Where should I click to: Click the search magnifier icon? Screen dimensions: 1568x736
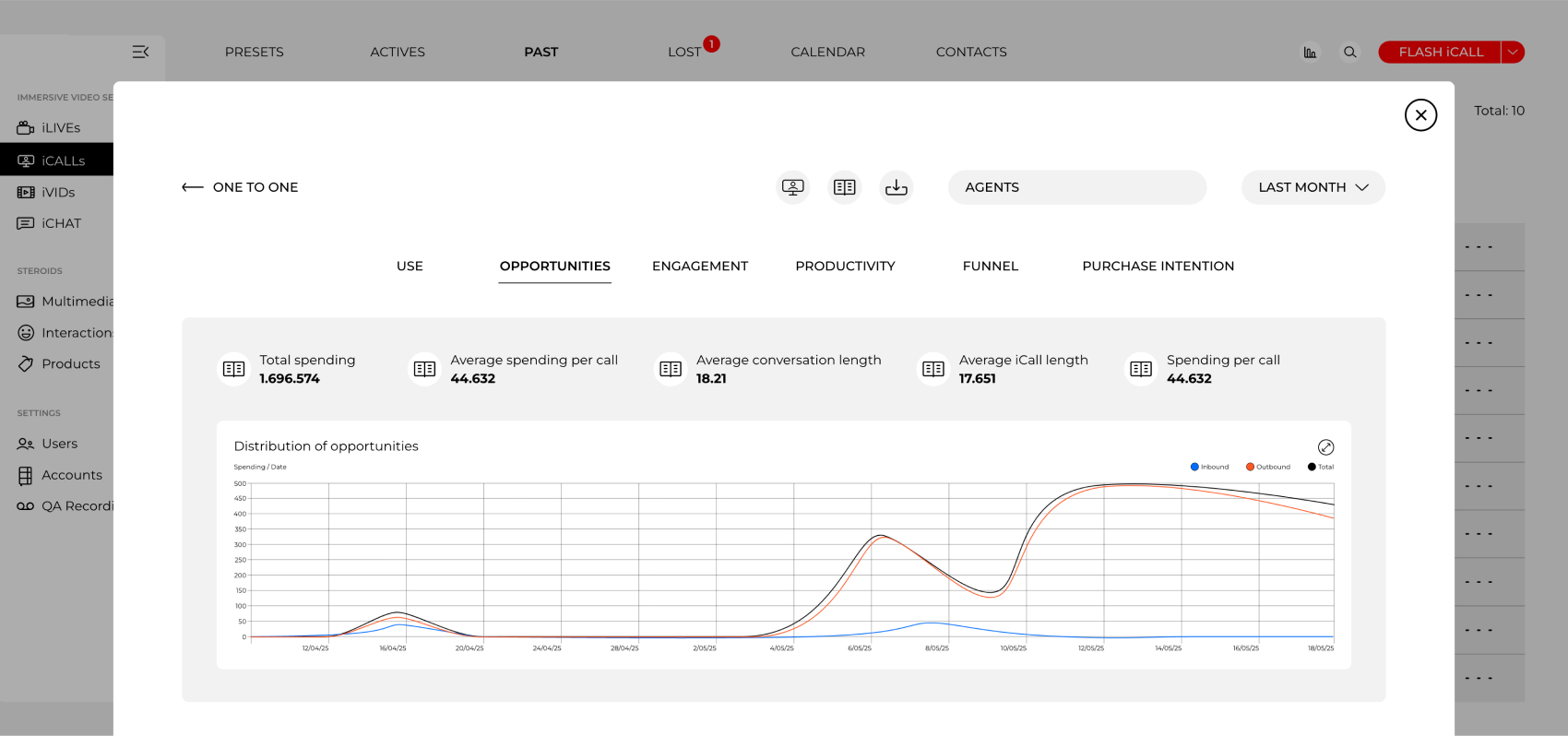coord(1349,53)
